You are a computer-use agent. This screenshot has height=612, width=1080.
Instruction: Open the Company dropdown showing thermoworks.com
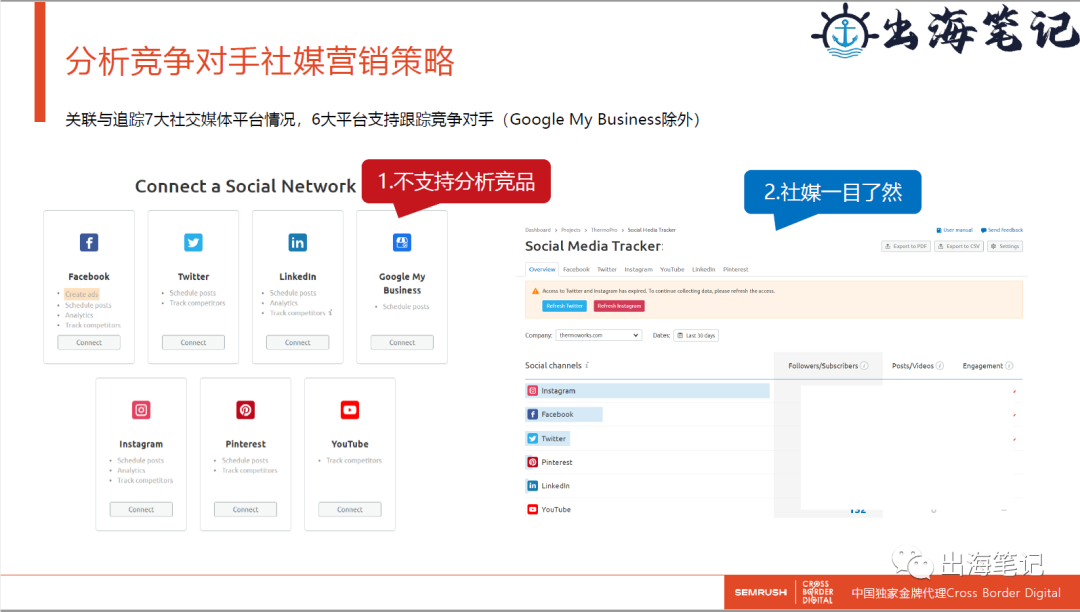click(x=599, y=335)
